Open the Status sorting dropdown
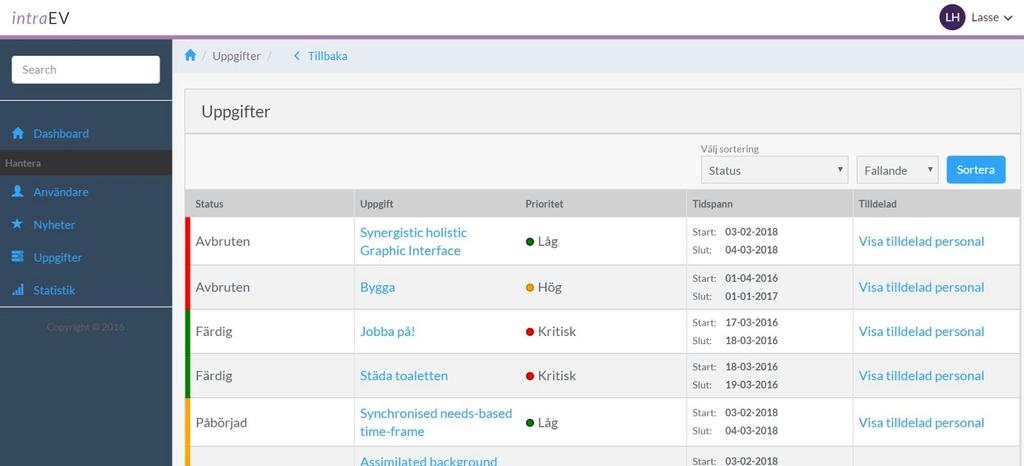This screenshot has height=466, width=1024. (x=775, y=170)
